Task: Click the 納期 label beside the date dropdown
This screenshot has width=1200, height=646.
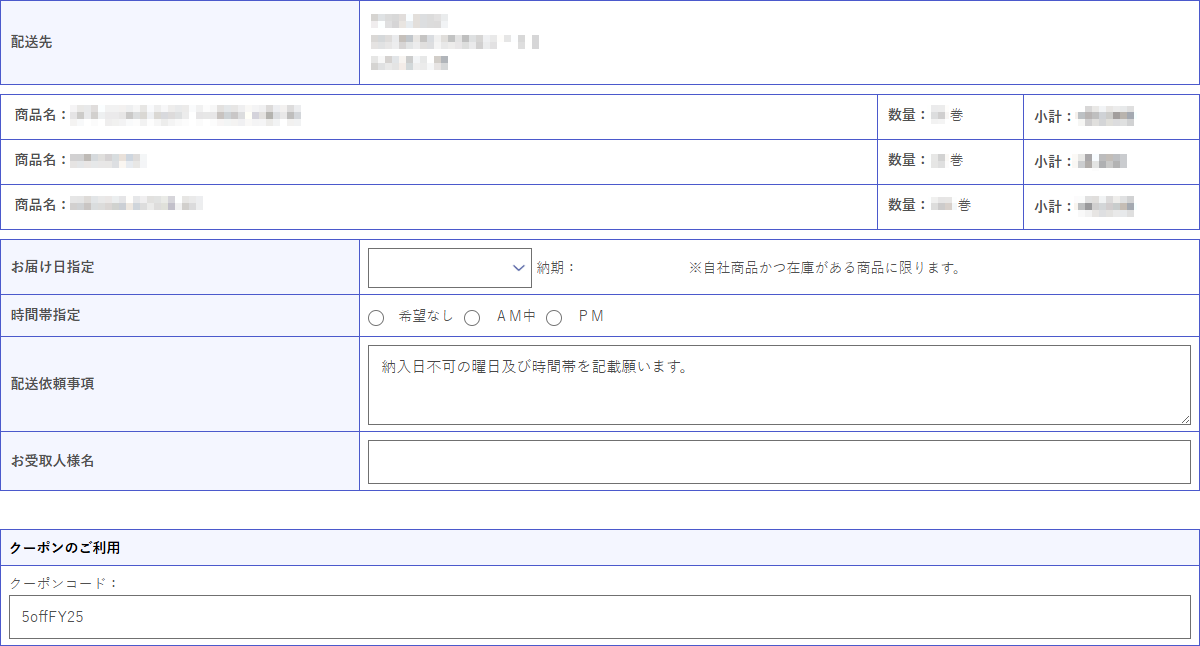Action: pos(556,268)
